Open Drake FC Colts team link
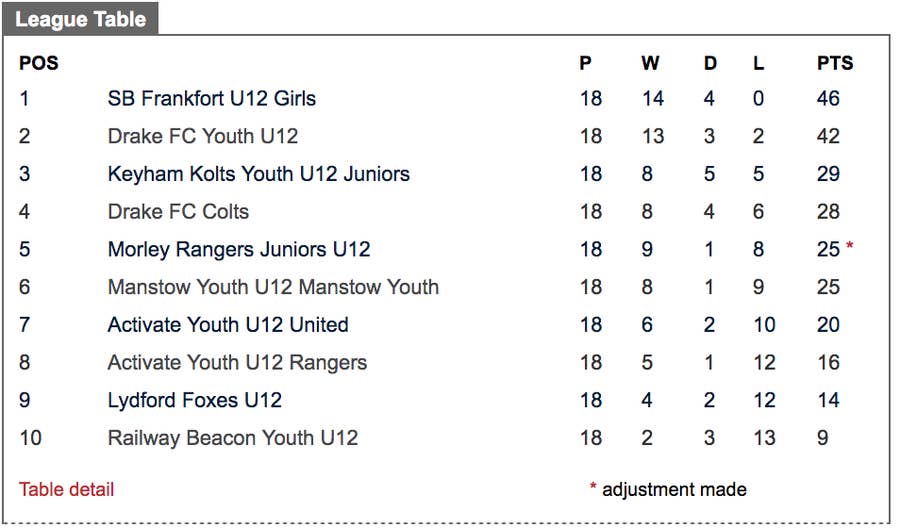Viewport: 900px width, 528px height. click(x=178, y=212)
